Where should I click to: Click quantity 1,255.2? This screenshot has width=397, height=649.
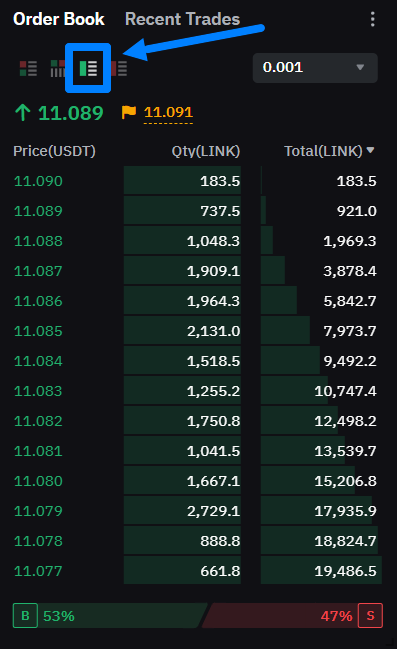click(x=213, y=391)
